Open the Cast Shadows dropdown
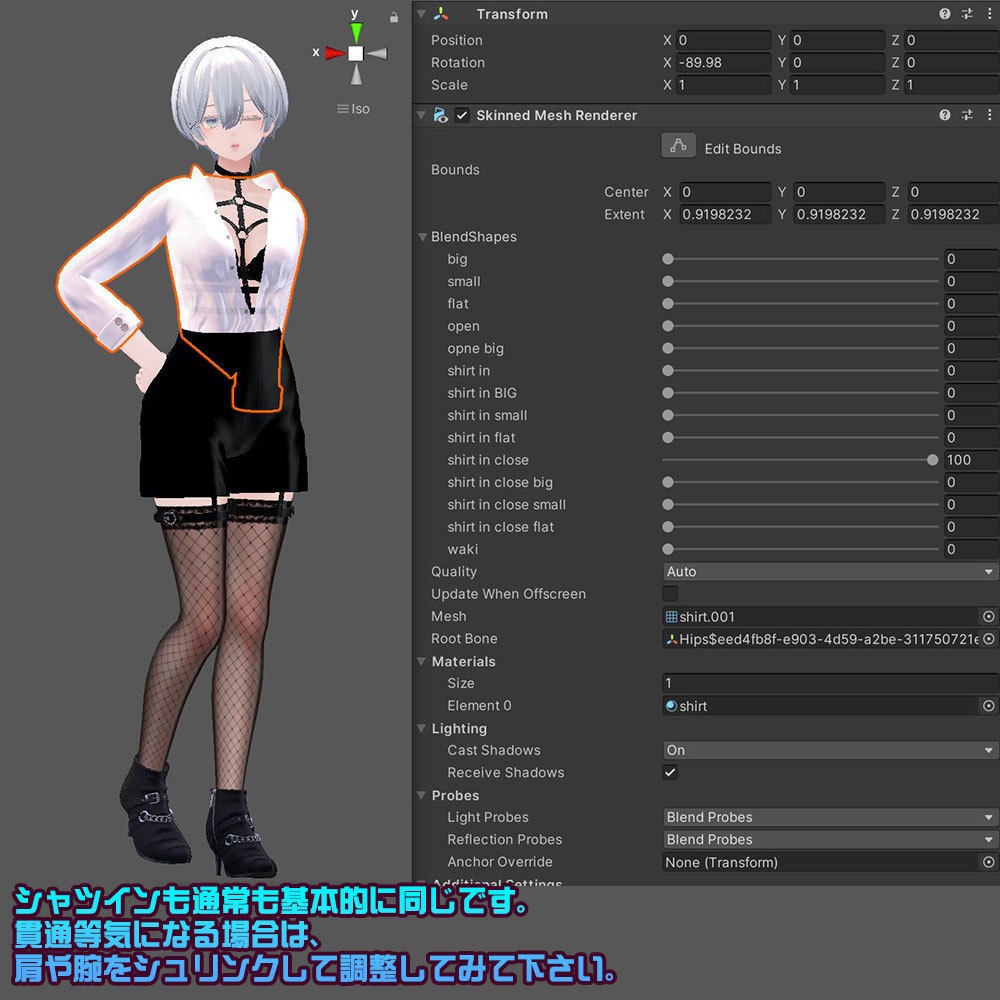 click(x=830, y=750)
